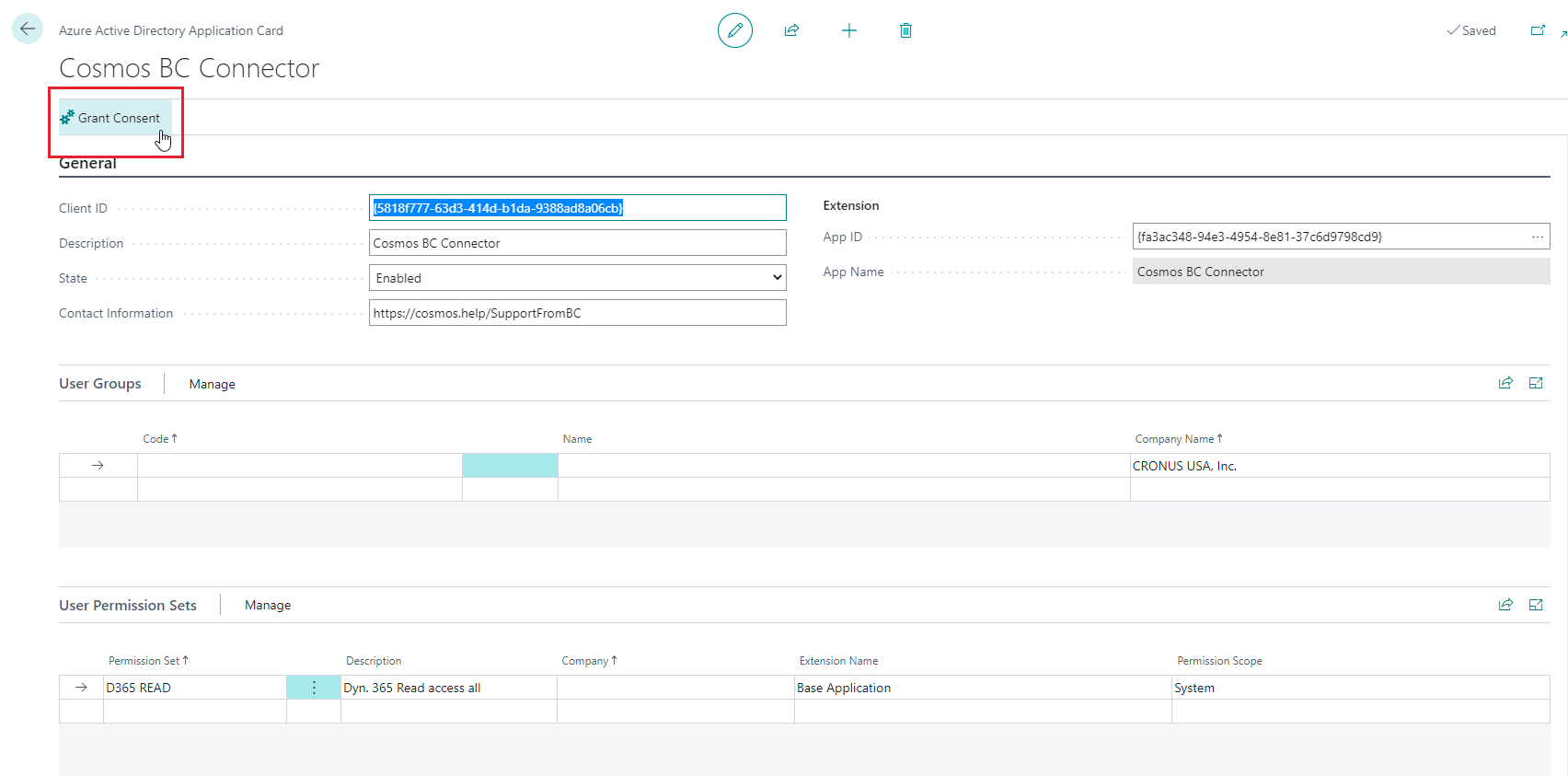Share the User Permission Sets list icon

(1505, 605)
